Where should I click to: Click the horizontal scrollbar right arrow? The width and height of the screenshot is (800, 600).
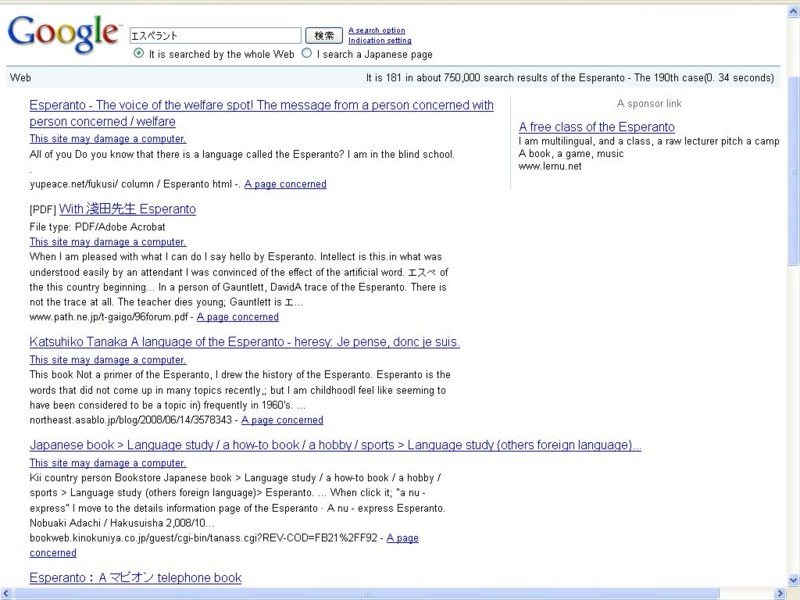(780, 594)
